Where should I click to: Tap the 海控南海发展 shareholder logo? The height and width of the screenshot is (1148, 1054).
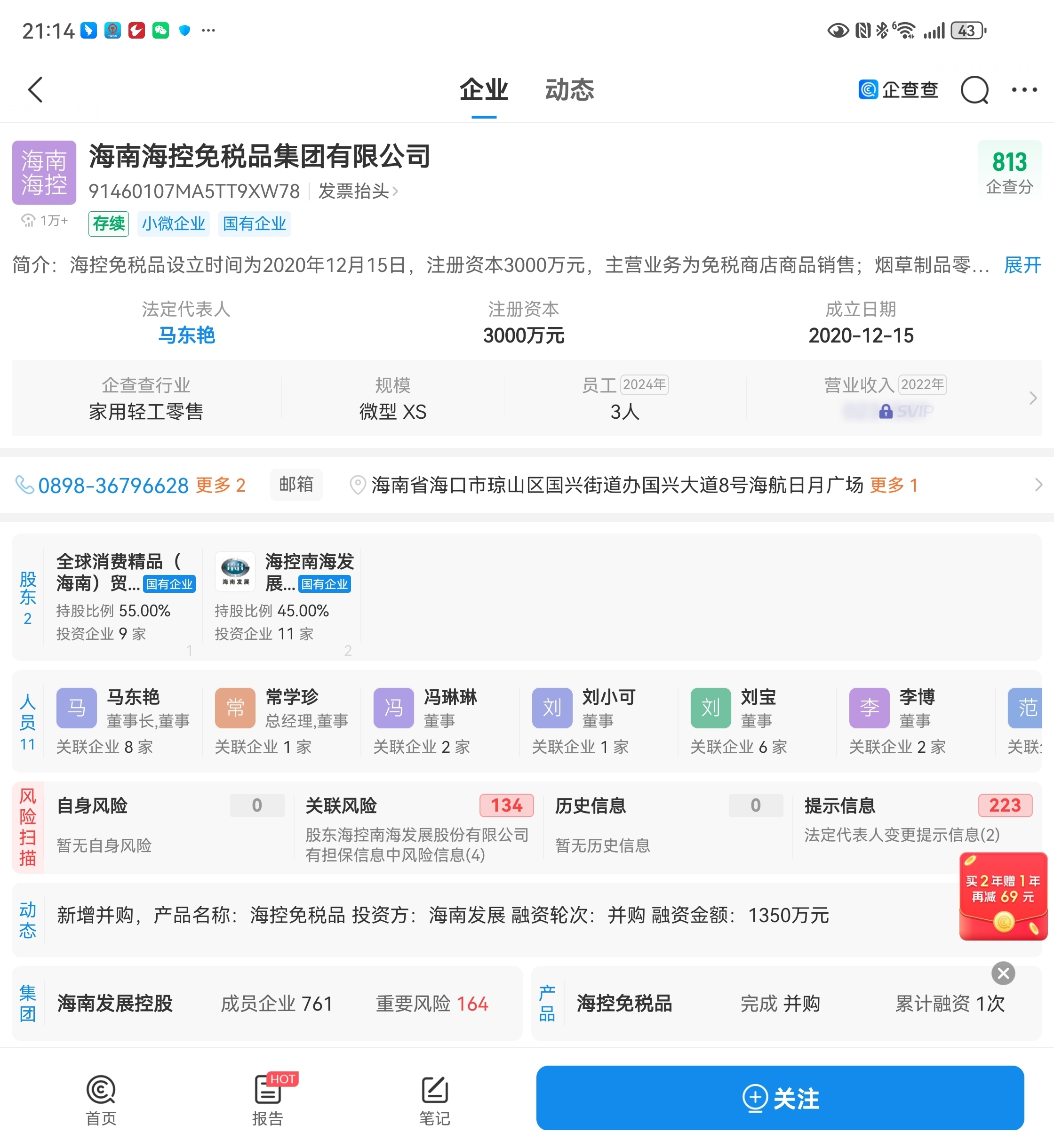coord(236,572)
